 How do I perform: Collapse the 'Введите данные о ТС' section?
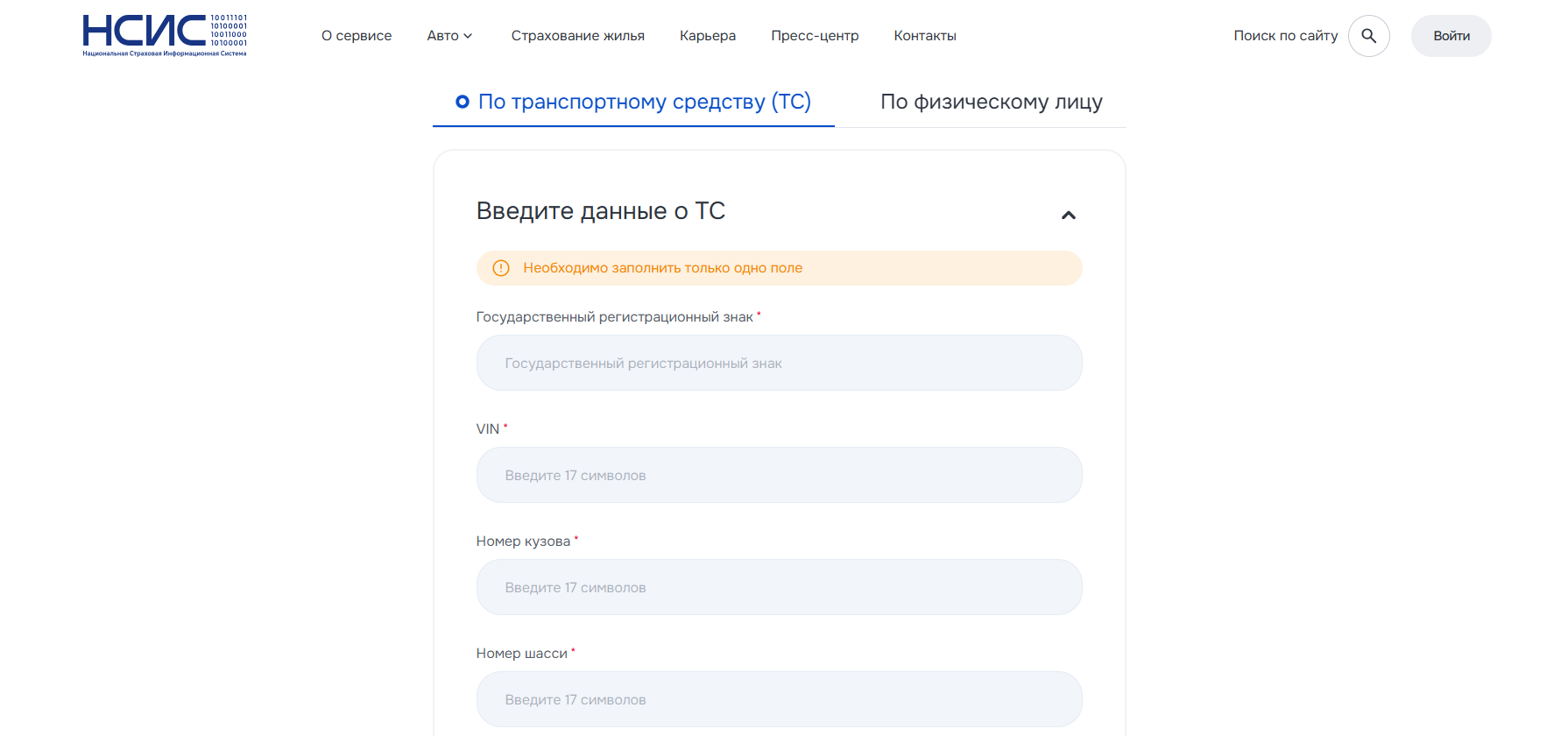pyautogui.click(x=1068, y=214)
